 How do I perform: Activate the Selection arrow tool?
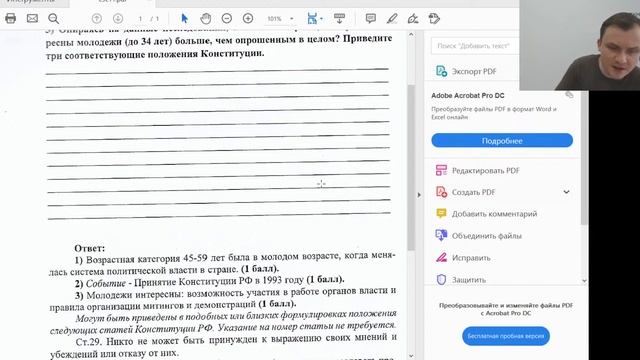184,18
